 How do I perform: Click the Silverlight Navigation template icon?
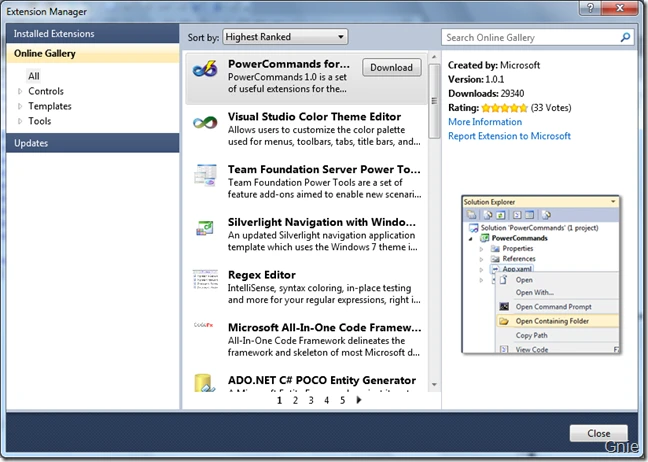click(x=205, y=228)
